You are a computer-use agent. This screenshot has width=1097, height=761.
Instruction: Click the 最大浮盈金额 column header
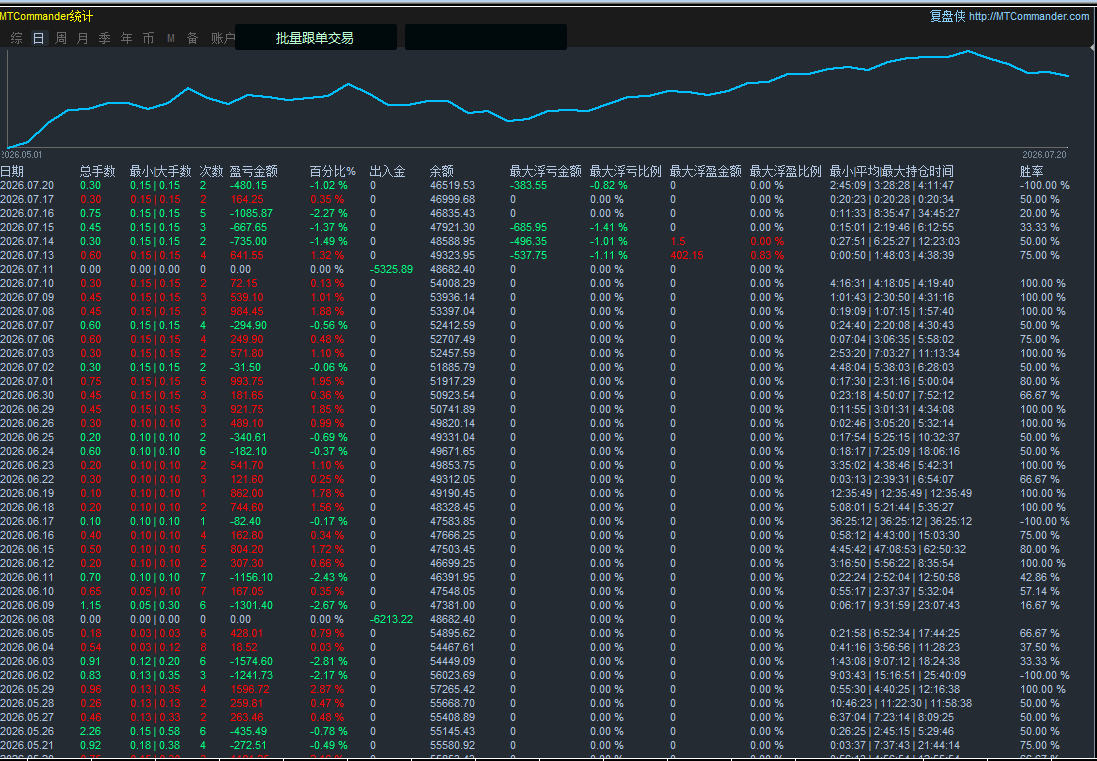tap(705, 171)
